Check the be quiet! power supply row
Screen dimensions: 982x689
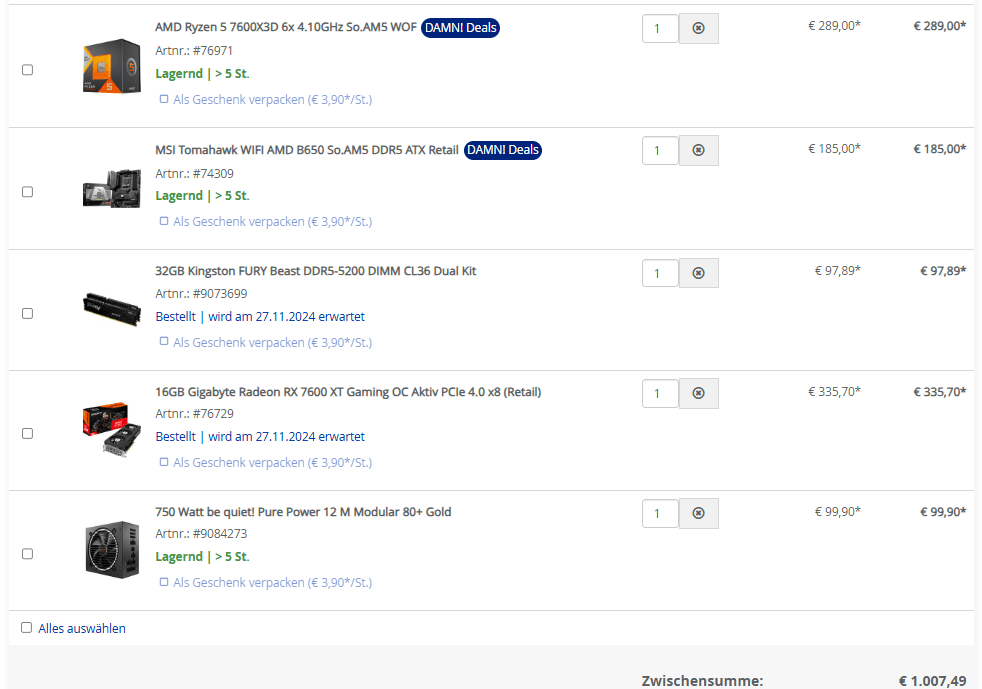coord(28,554)
